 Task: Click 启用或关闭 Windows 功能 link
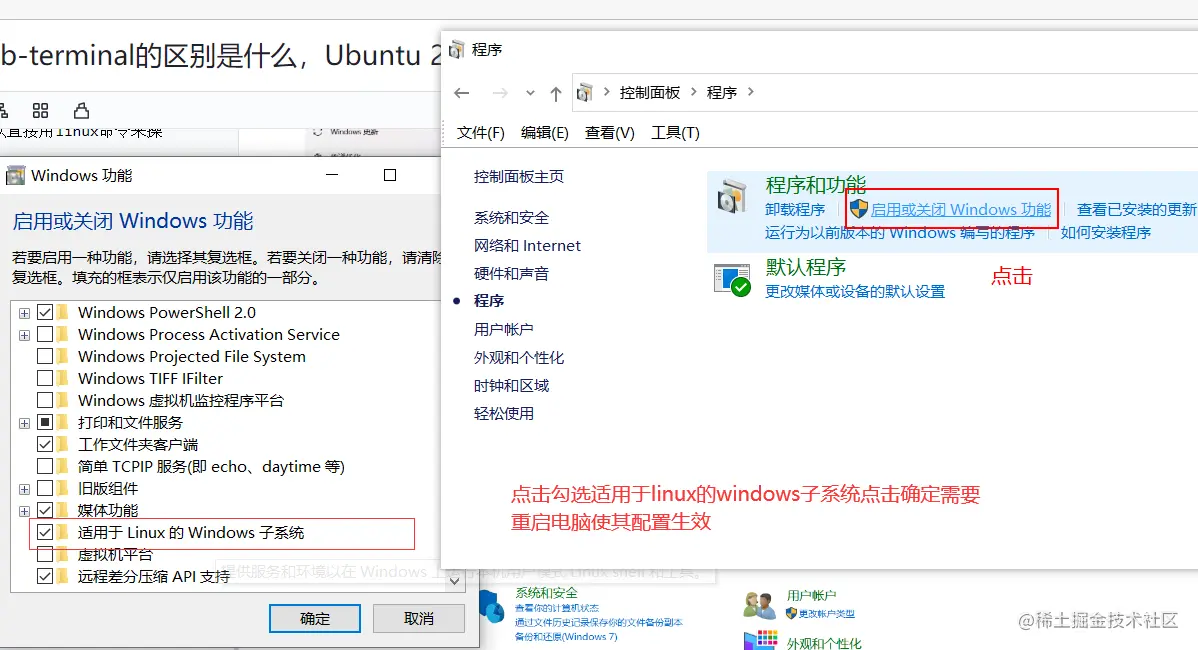point(961,209)
